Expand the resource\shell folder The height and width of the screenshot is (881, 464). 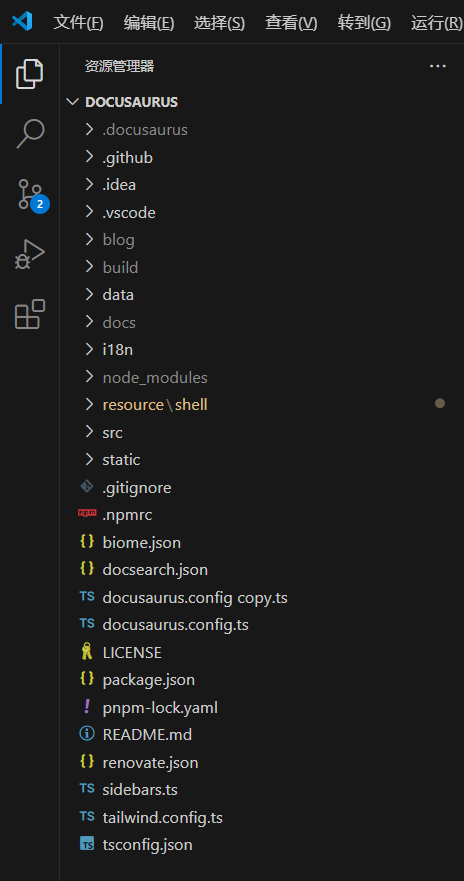coord(89,405)
